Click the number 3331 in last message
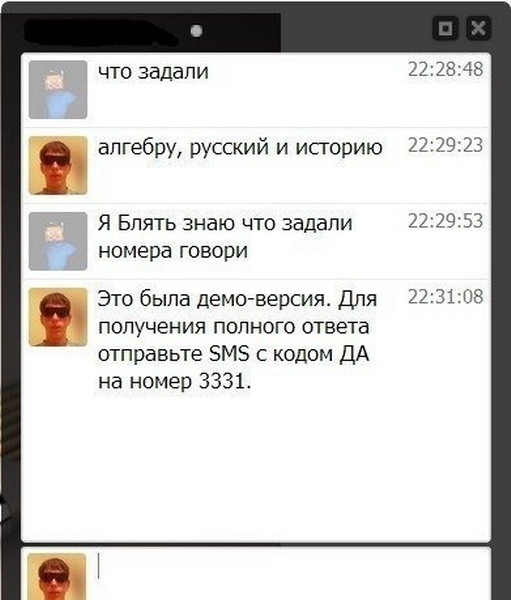Viewport: 511px width, 600px height. tap(222, 382)
